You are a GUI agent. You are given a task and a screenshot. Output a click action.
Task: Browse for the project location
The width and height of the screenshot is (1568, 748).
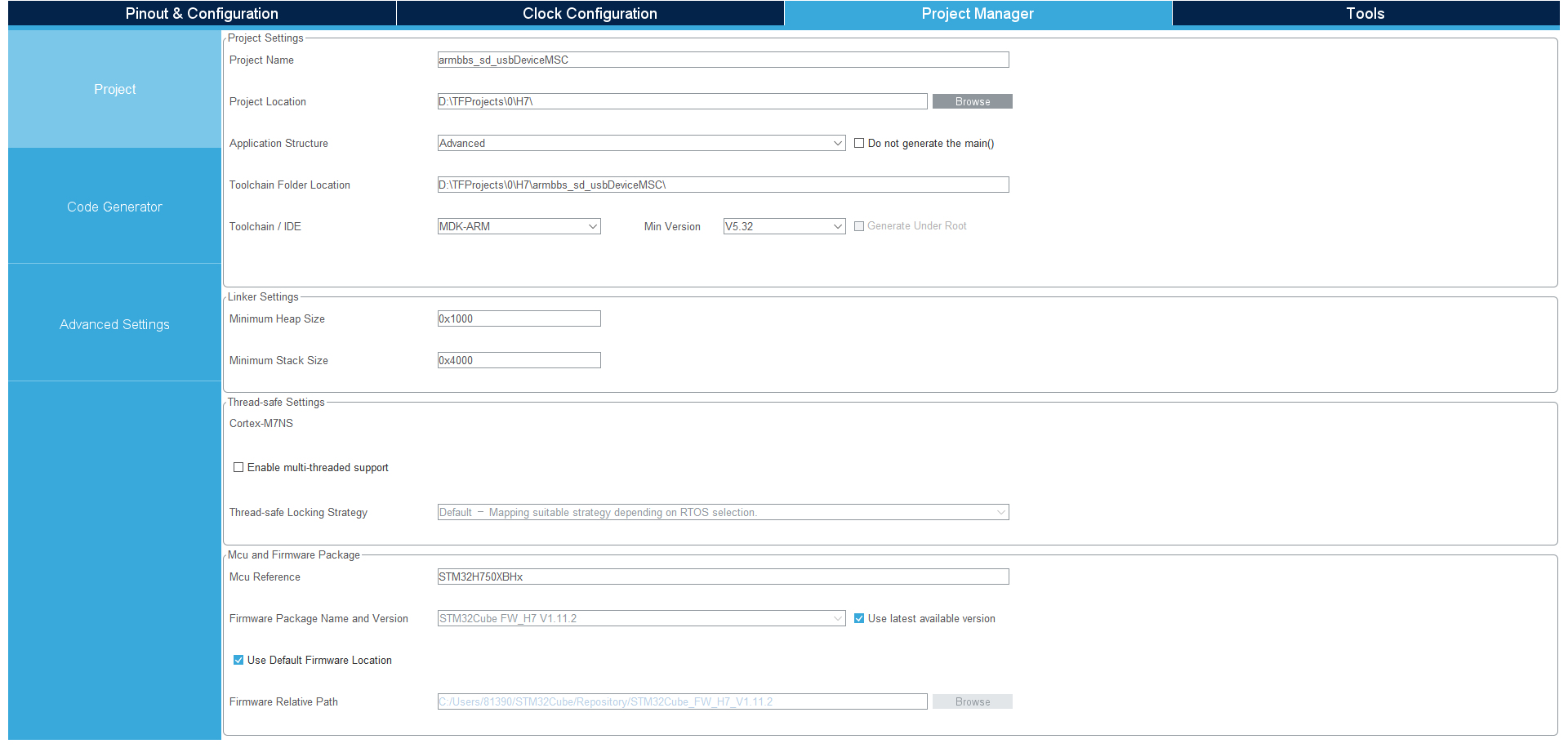[x=972, y=101]
